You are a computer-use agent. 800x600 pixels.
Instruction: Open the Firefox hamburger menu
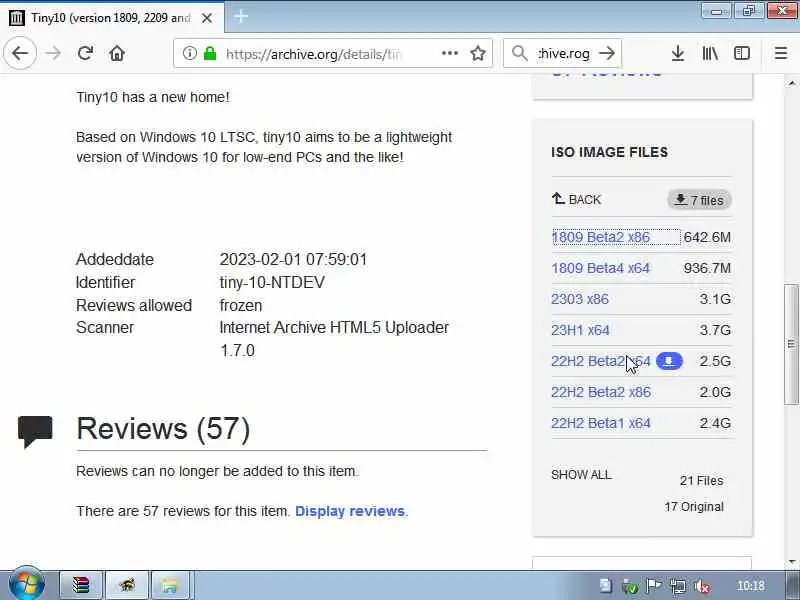point(781,53)
